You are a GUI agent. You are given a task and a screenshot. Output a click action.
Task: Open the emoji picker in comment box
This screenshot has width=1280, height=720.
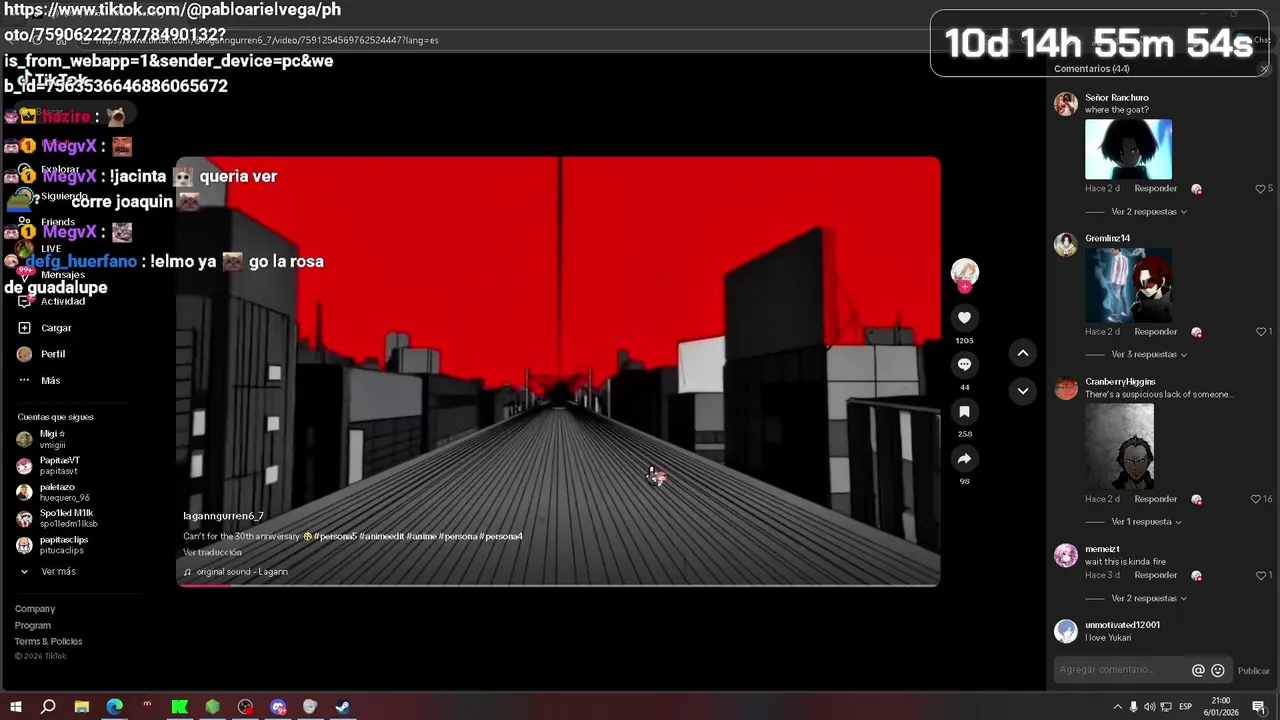(x=1218, y=670)
